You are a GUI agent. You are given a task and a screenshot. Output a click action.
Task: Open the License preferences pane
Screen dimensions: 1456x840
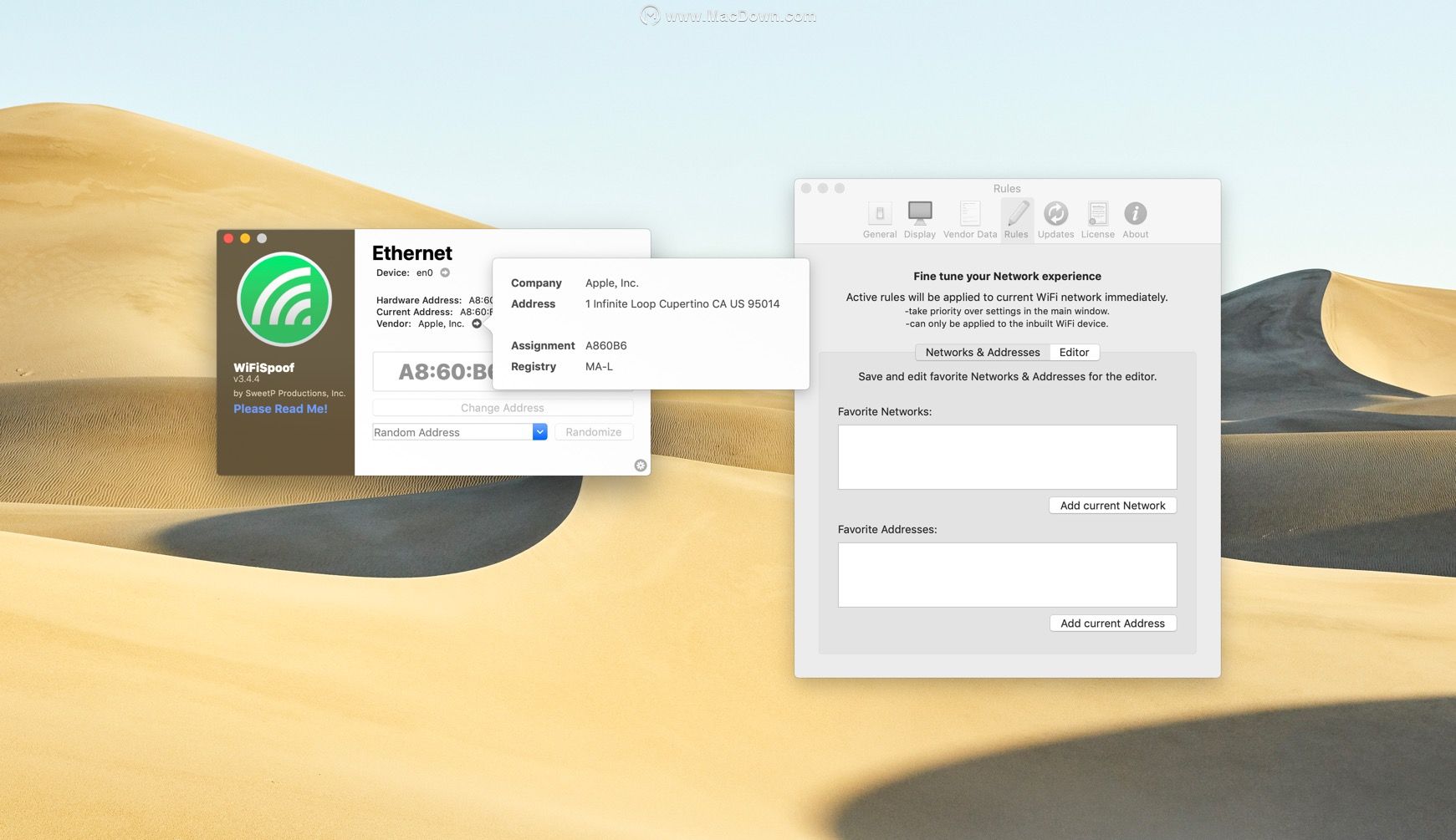(1097, 219)
